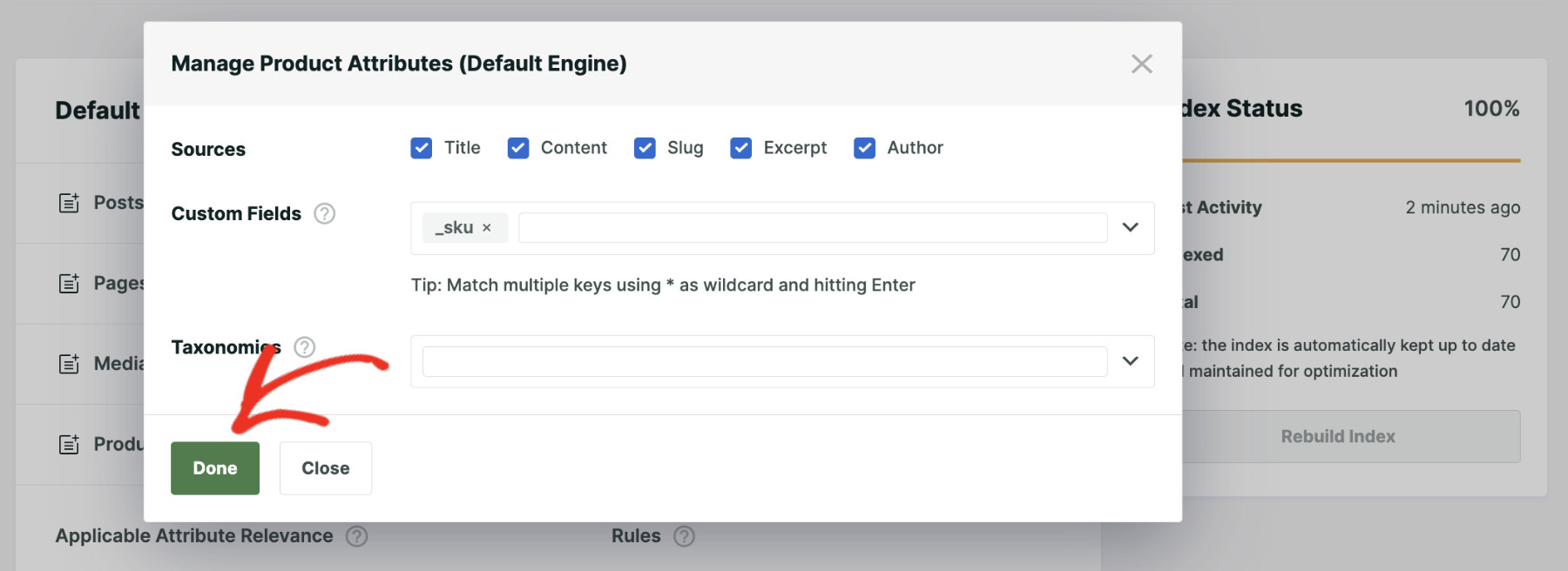1568x571 pixels.
Task: Click the _sku tag label
Action: (x=454, y=228)
